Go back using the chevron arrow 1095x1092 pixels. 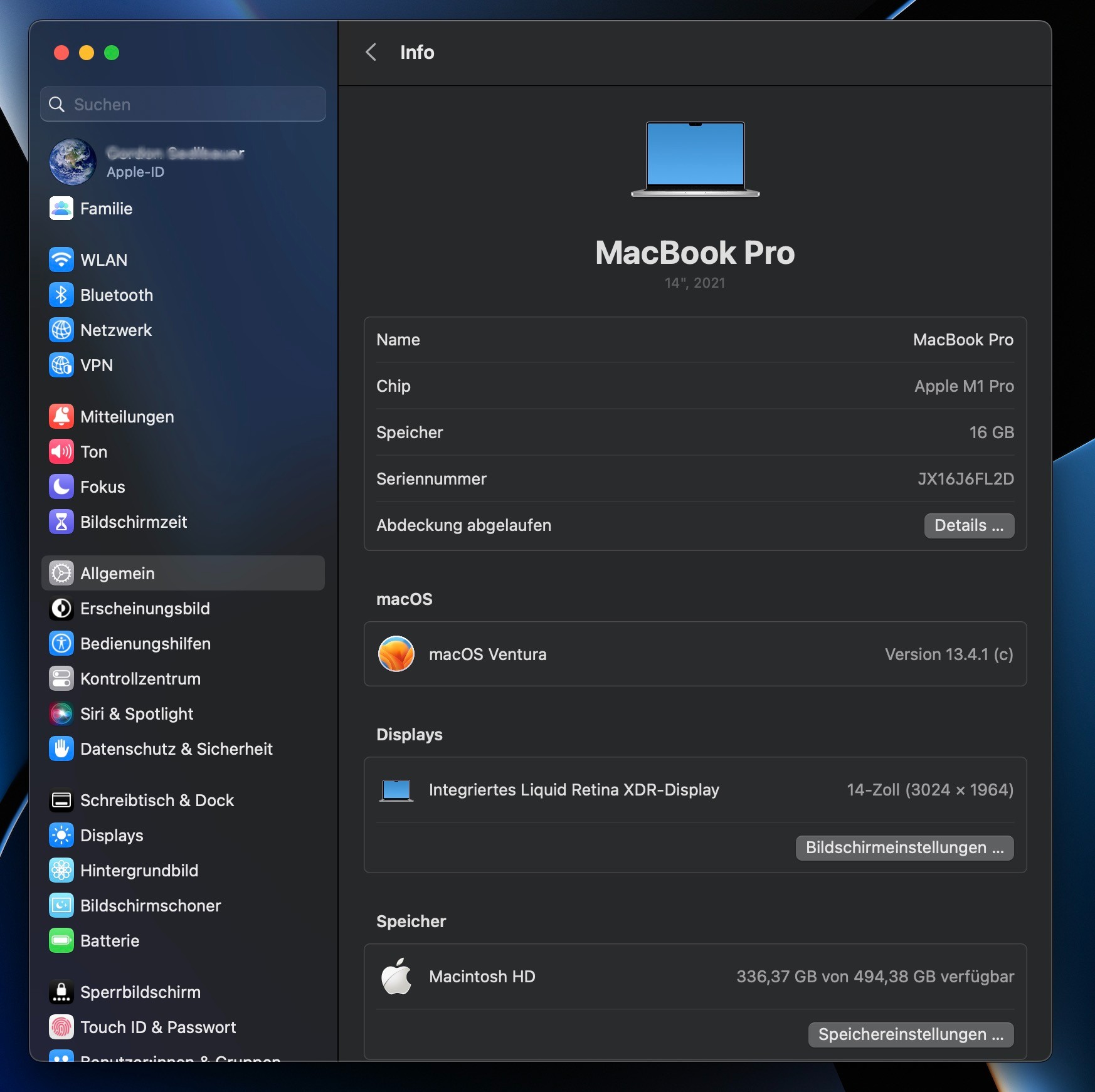(x=371, y=52)
